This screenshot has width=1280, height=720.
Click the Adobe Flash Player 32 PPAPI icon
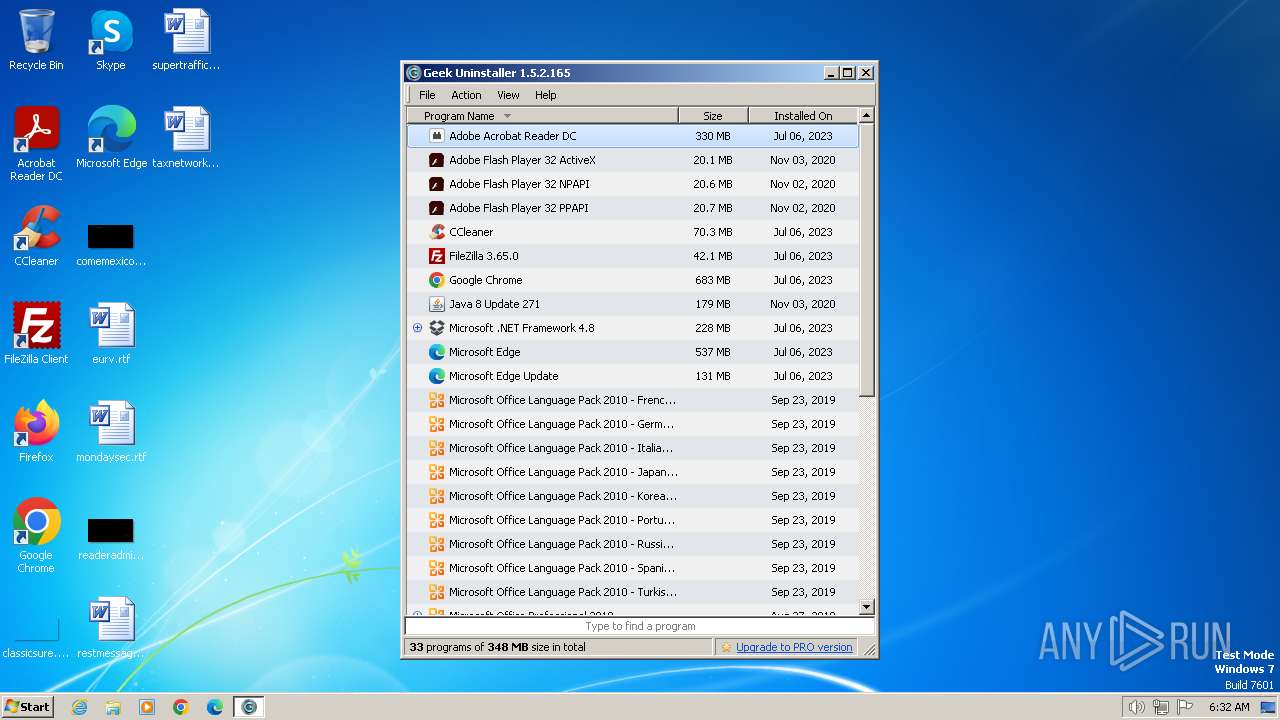click(436, 208)
